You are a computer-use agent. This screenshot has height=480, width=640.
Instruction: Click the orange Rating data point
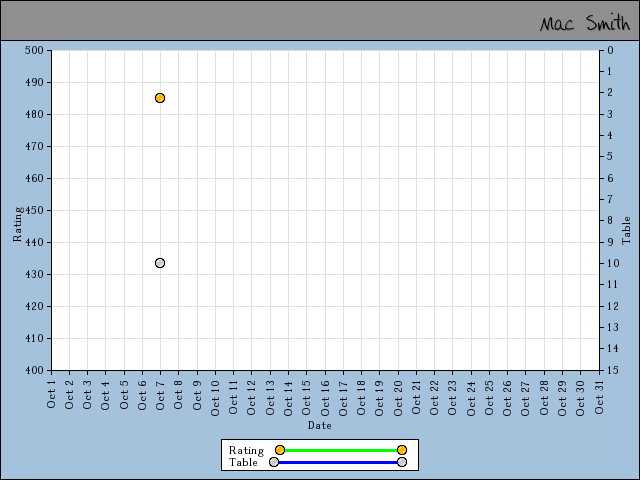click(160, 98)
